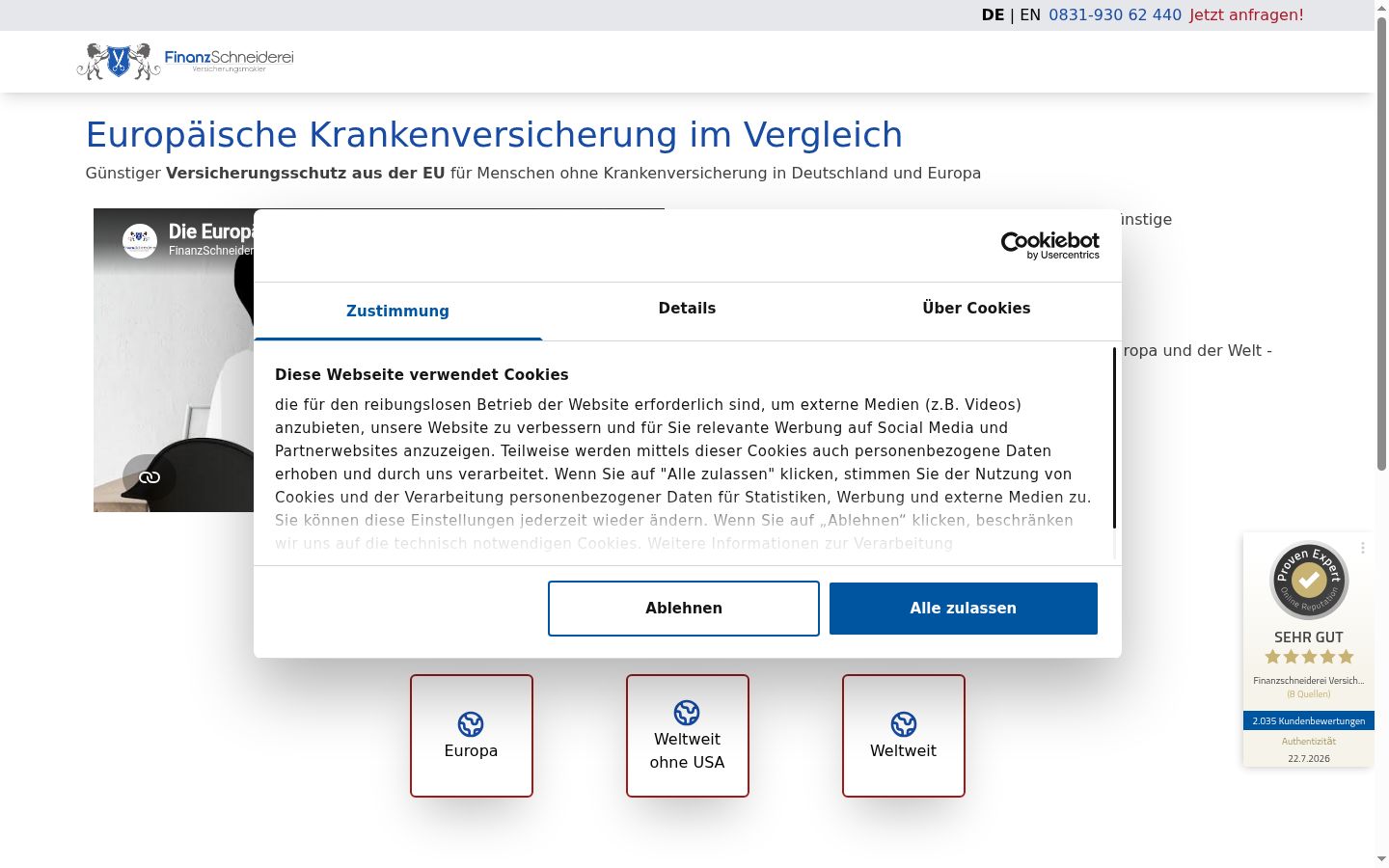Open the Über Cookies tab
The width and height of the screenshot is (1389, 868).
coord(976,309)
